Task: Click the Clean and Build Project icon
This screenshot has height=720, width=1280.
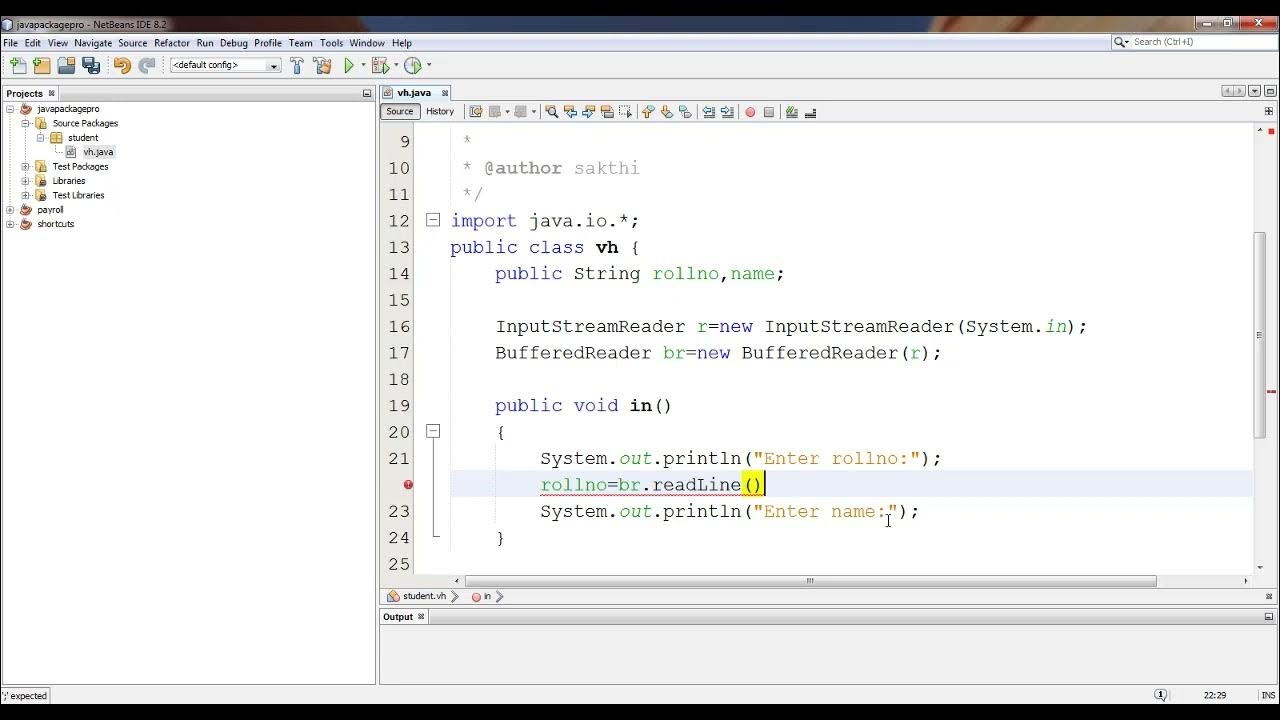Action: pyautogui.click(x=322, y=65)
